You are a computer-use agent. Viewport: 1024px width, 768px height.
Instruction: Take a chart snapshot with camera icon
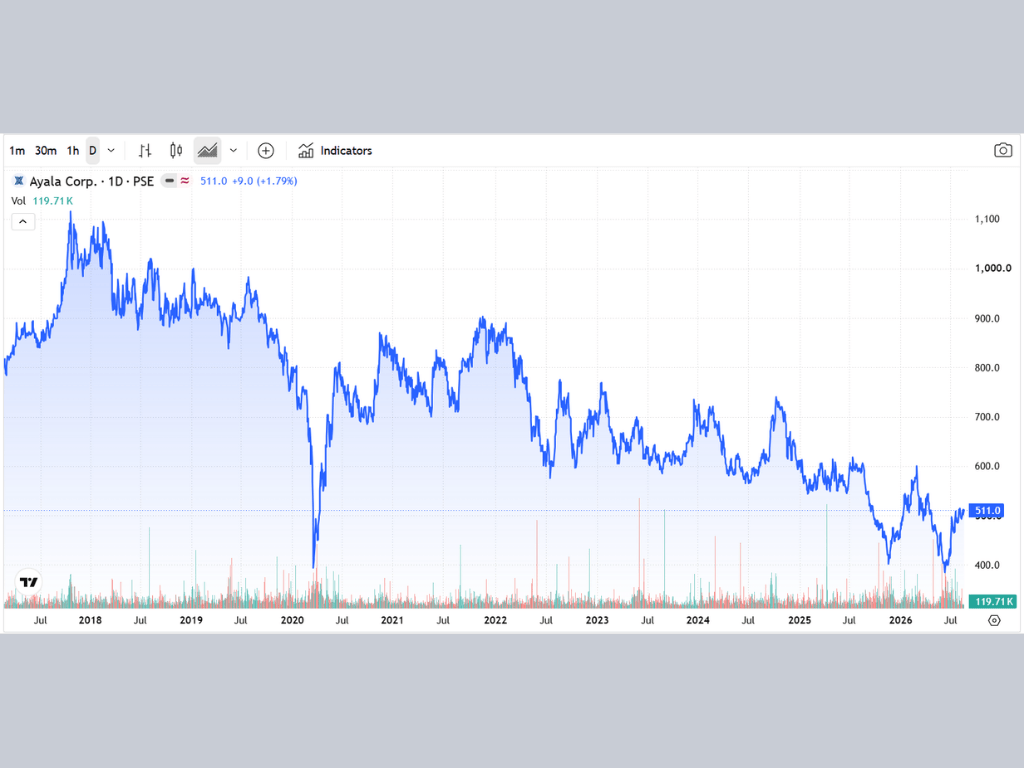pyautogui.click(x=1003, y=151)
